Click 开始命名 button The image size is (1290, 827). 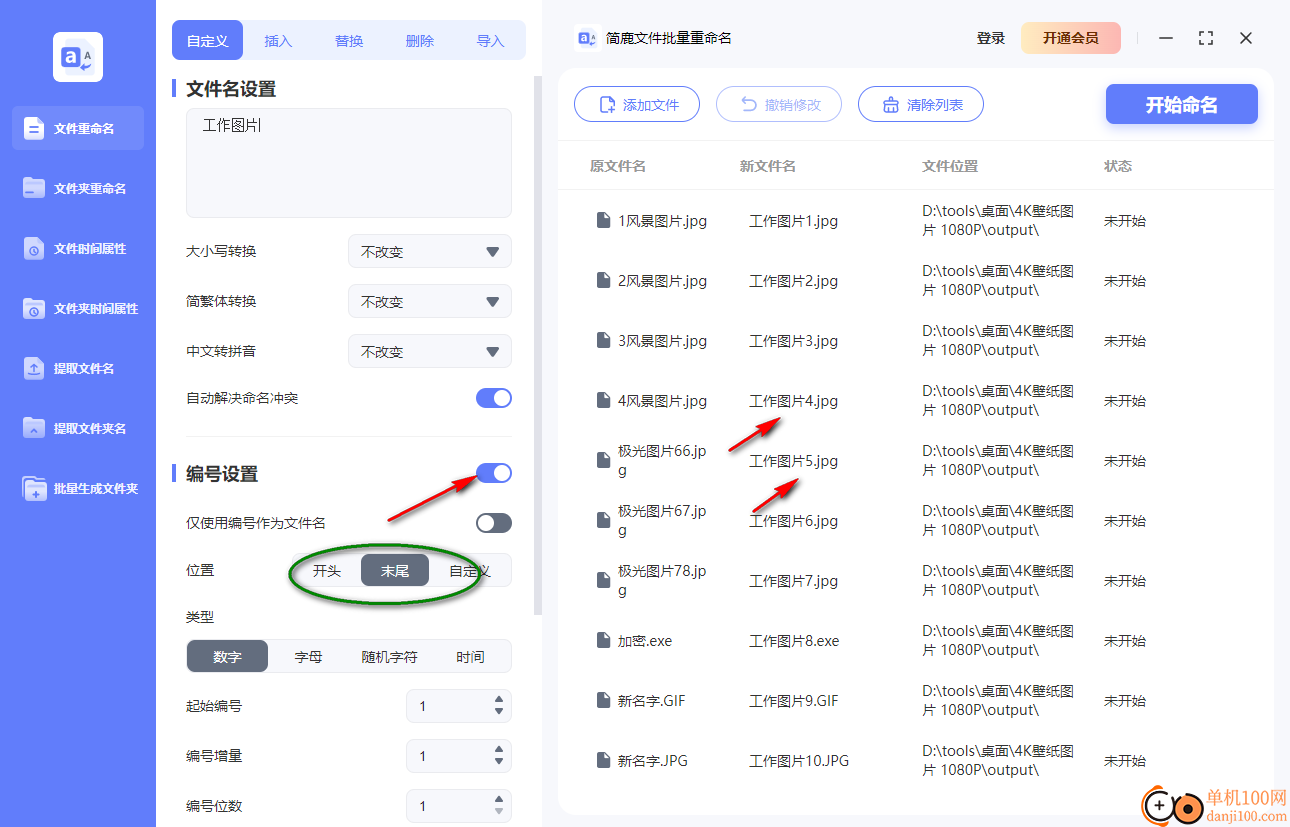pos(1182,104)
